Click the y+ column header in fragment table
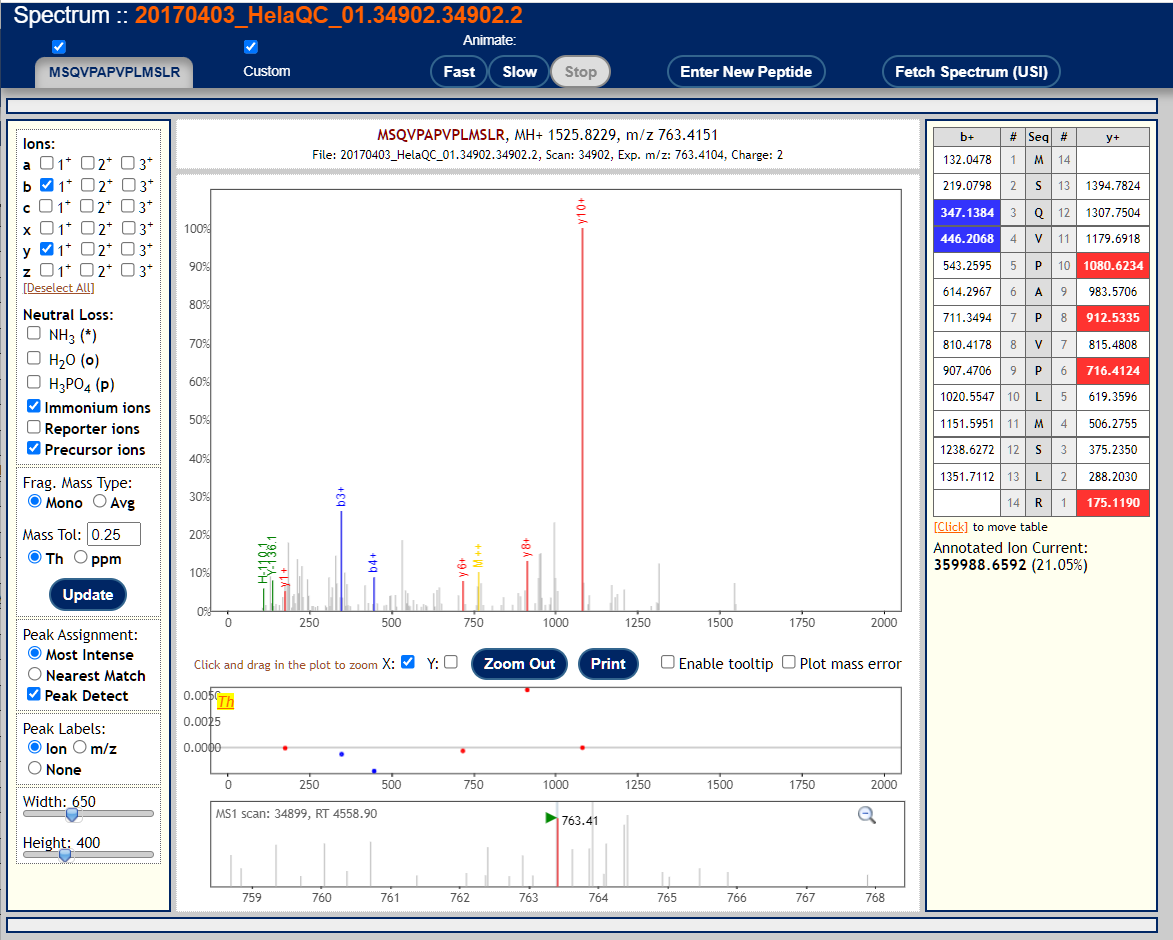Screen dimensions: 1173x940 tap(1113, 137)
